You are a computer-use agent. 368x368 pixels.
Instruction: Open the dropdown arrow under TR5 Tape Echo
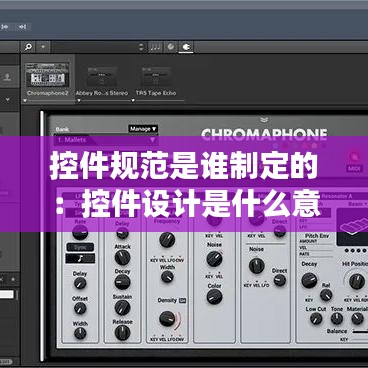[x=133, y=100]
